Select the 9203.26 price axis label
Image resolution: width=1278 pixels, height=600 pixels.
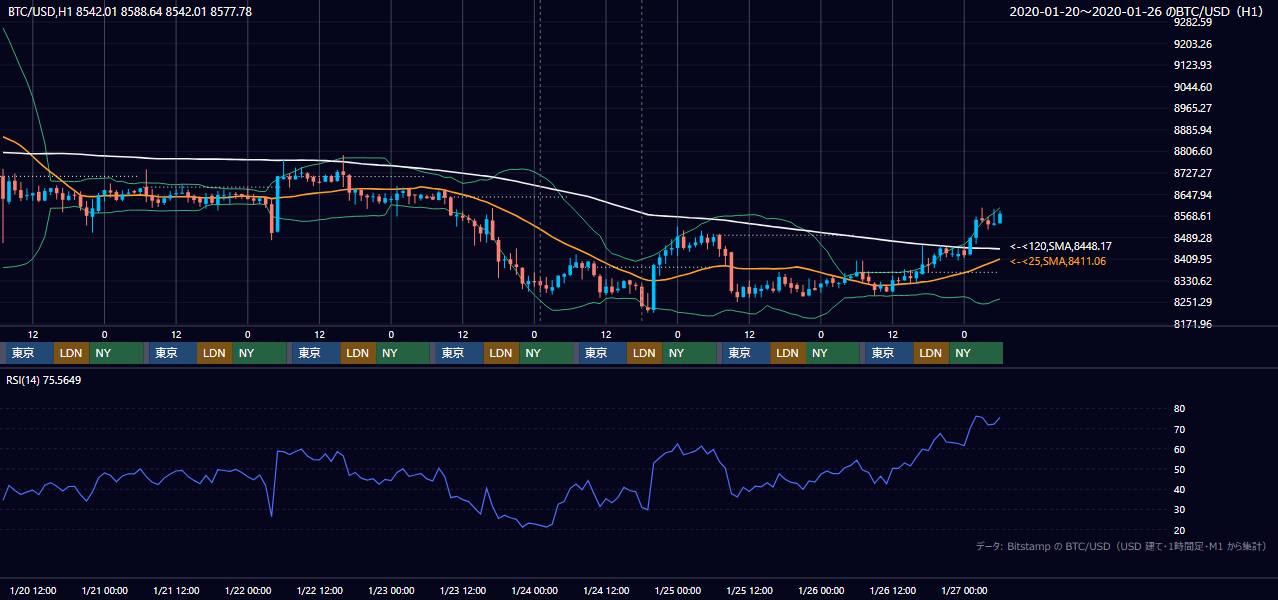[1193, 44]
